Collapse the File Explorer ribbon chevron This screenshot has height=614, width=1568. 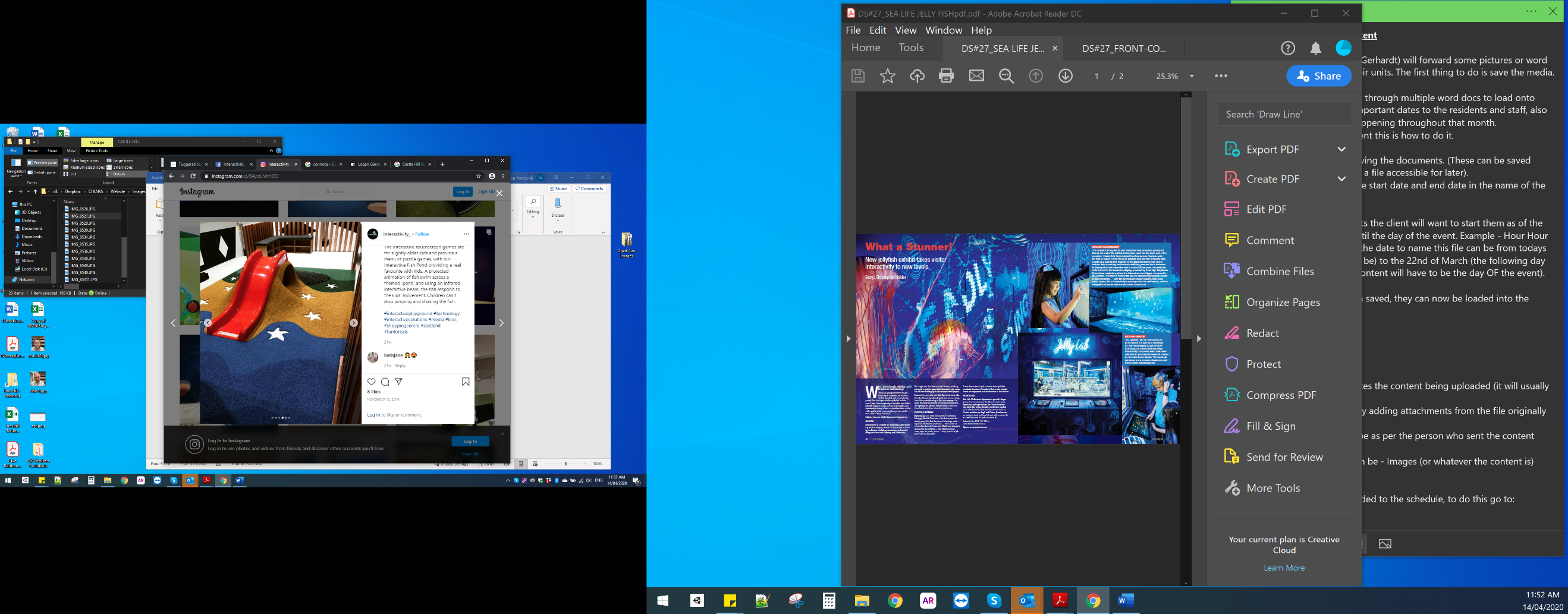pos(272,150)
